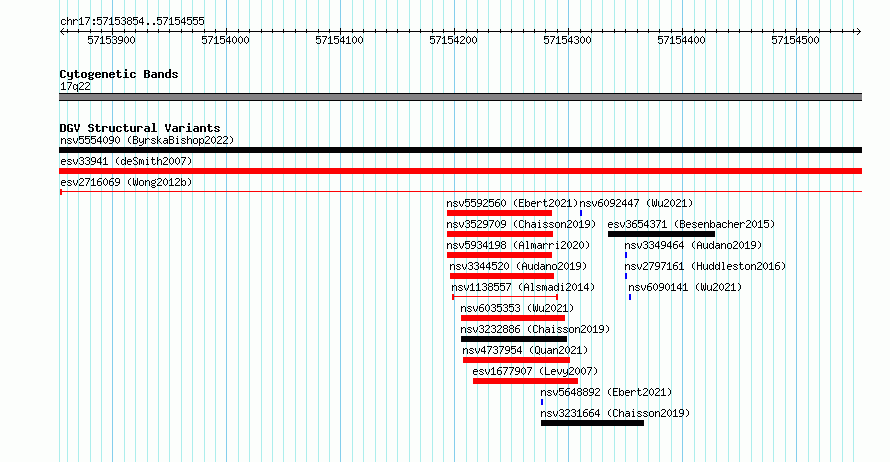Click the nsv6092447 (Wu2021) label
The width and height of the screenshot is (890, 462).
point(636,203)
